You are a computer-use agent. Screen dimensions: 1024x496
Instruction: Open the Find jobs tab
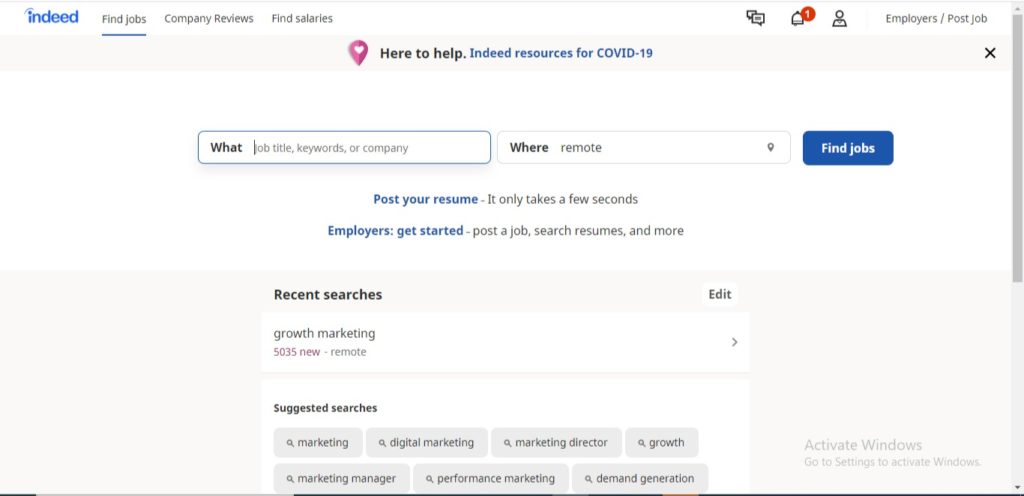(124, 18)
